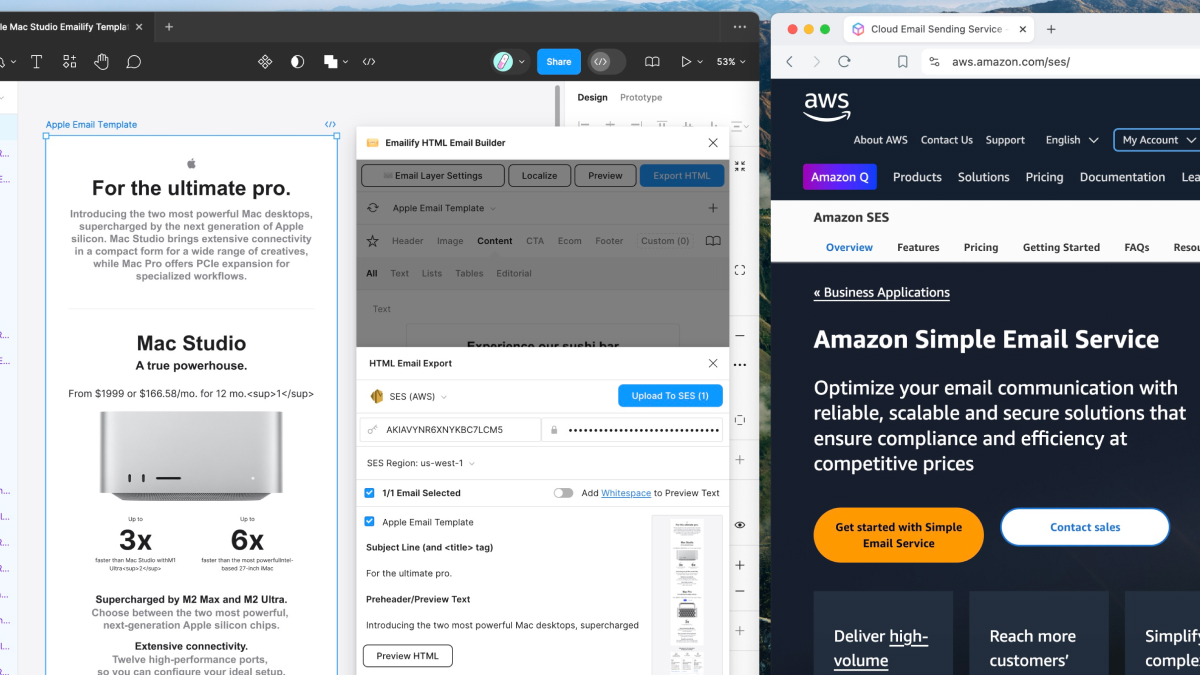
Task: Click the bookmark icon in browser toolbar
Action: pyautogui.click(x=903, y=62)
